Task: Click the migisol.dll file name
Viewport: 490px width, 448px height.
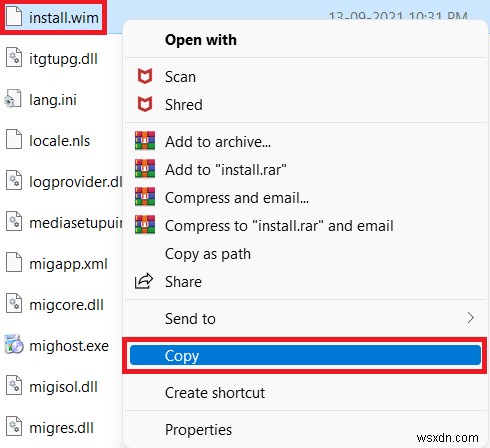Action: (63, 387)
